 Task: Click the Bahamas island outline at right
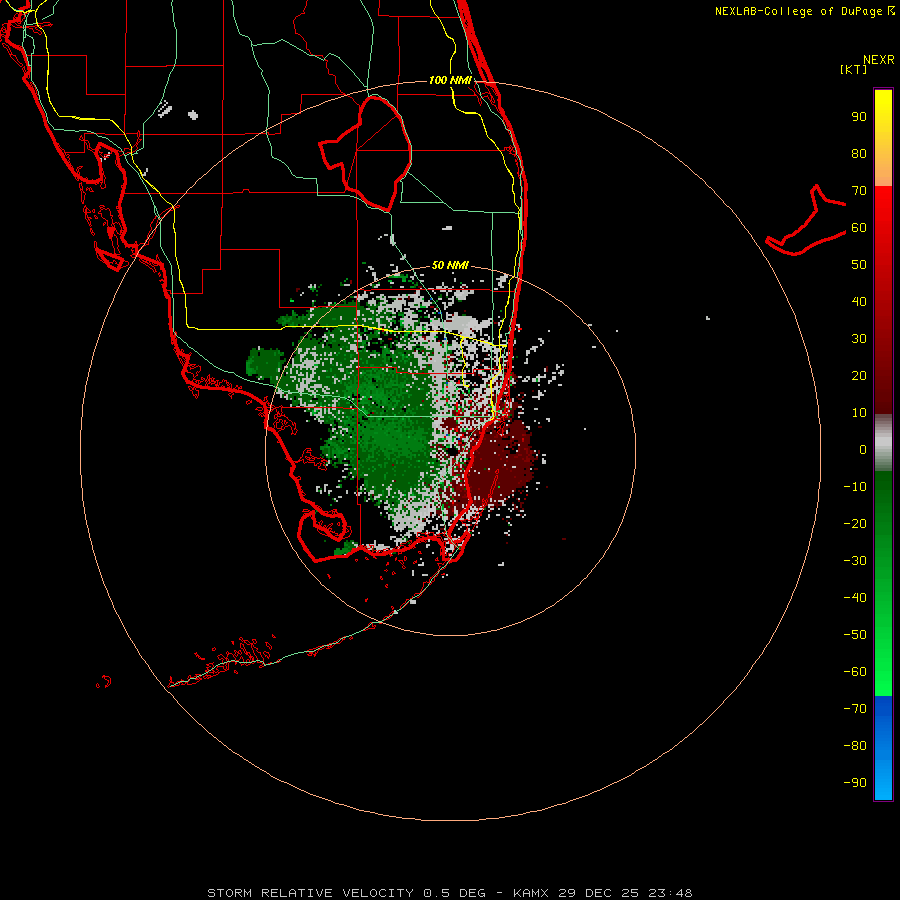[x=806, y=221]
